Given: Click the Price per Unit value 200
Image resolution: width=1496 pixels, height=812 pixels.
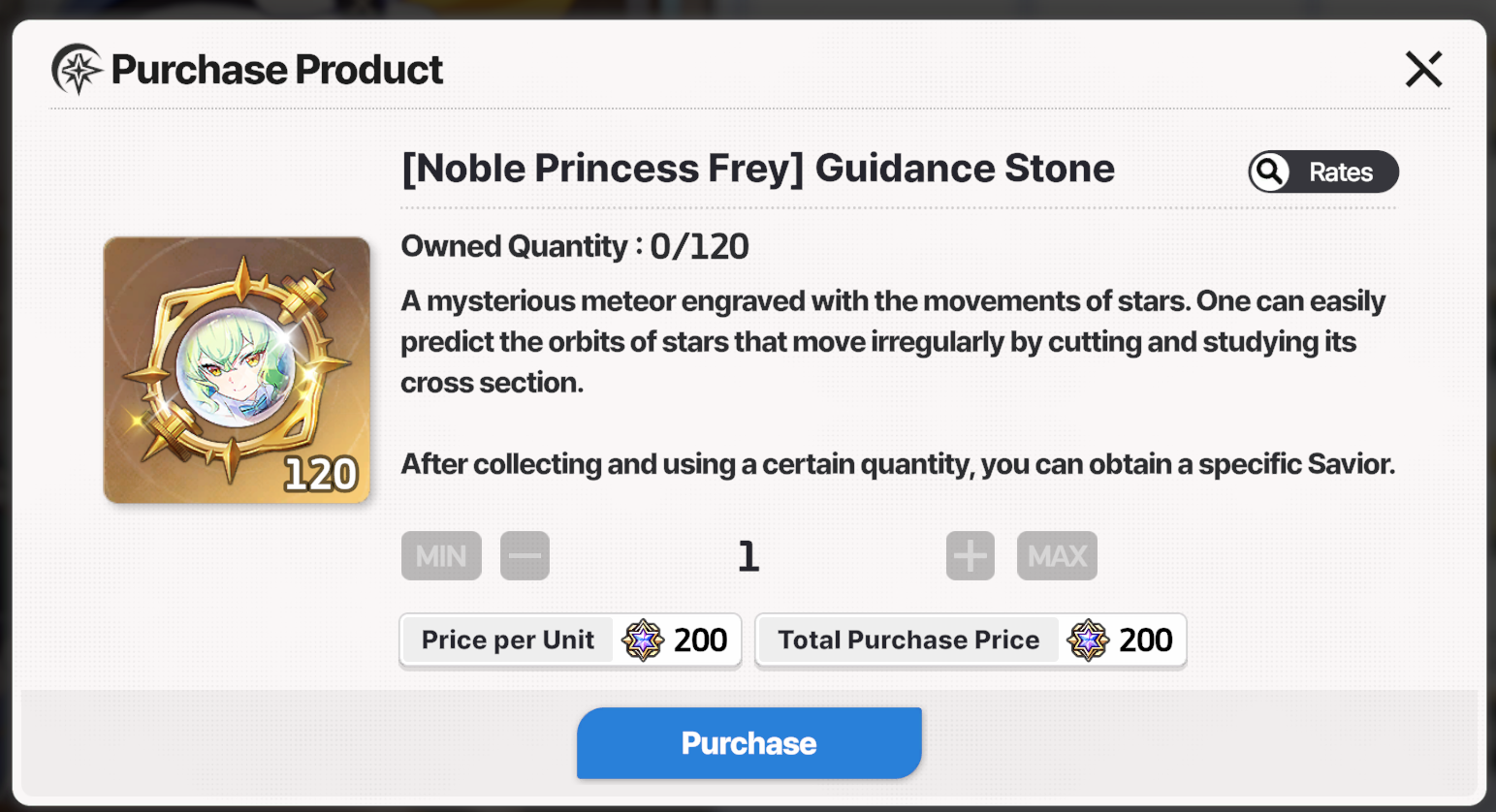Looking at the screenshot, I should [x=700, y=640].
